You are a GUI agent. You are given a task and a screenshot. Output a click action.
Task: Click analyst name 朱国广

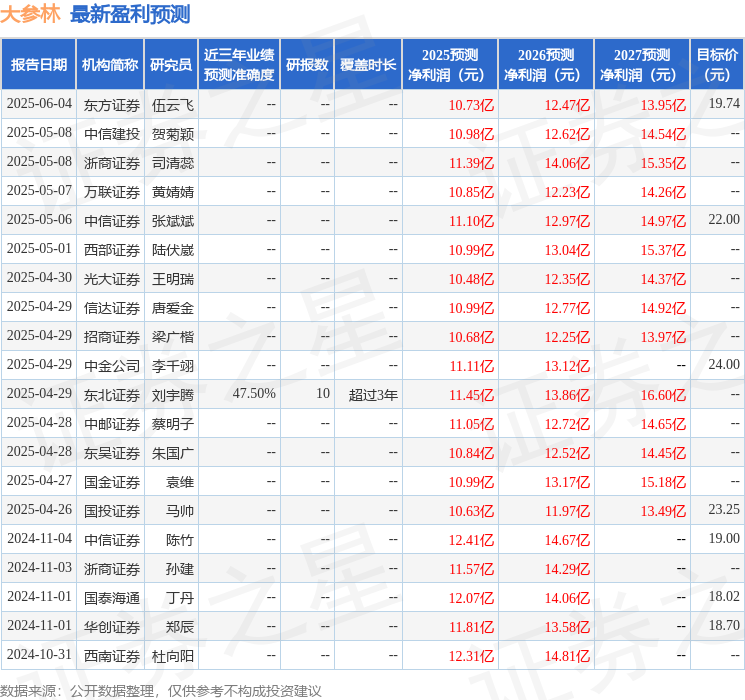[172, 453]
